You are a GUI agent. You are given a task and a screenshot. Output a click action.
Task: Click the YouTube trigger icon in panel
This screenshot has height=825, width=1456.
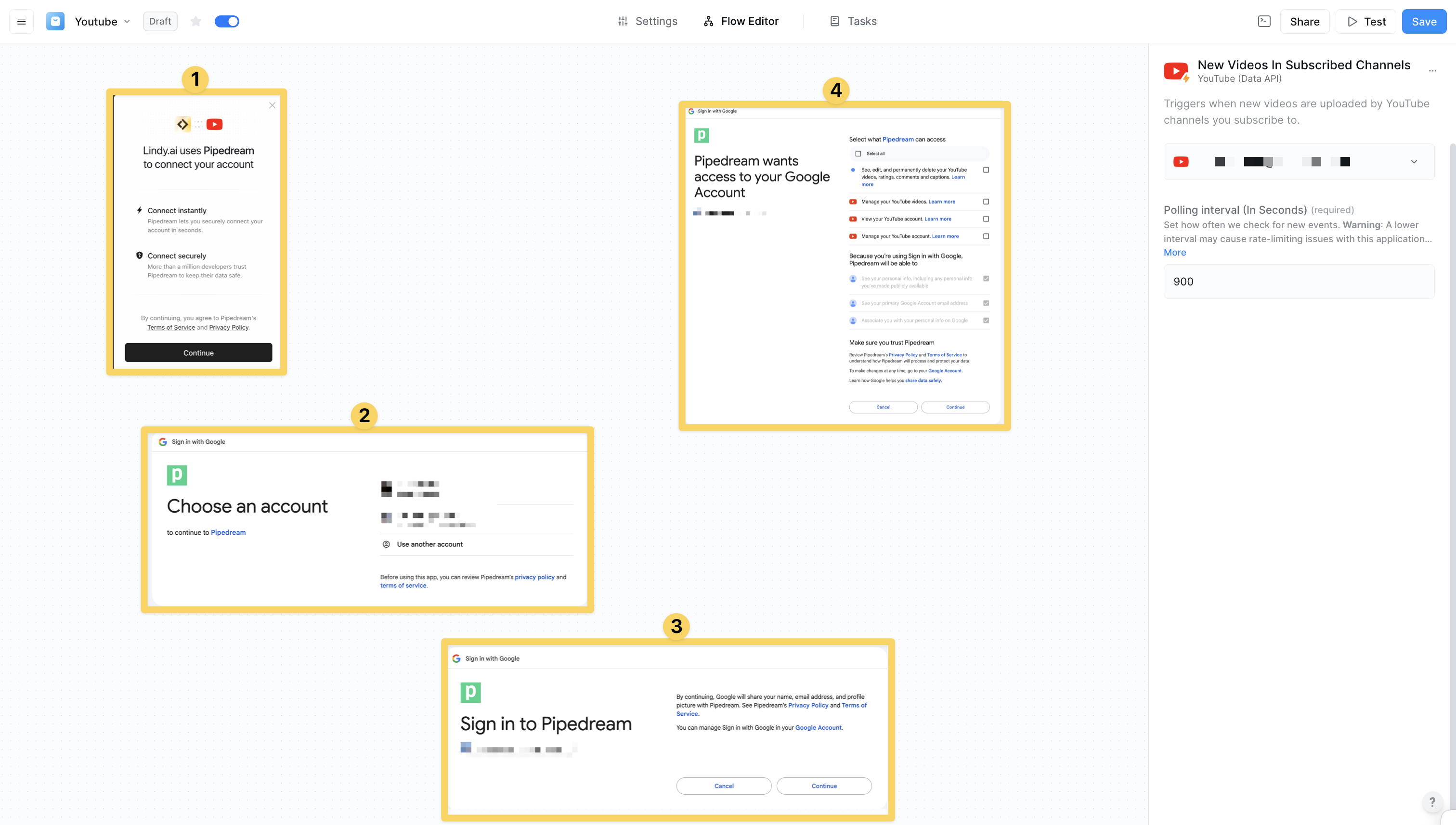[1177, 71]
